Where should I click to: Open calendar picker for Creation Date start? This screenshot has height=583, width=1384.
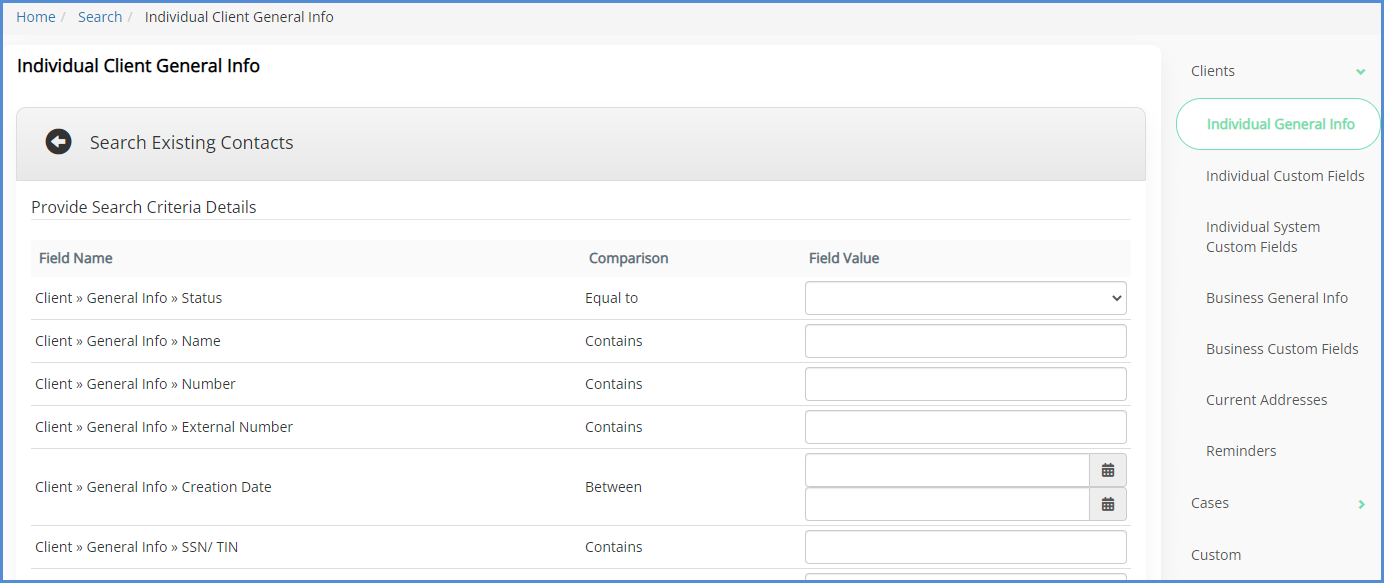1107,470
